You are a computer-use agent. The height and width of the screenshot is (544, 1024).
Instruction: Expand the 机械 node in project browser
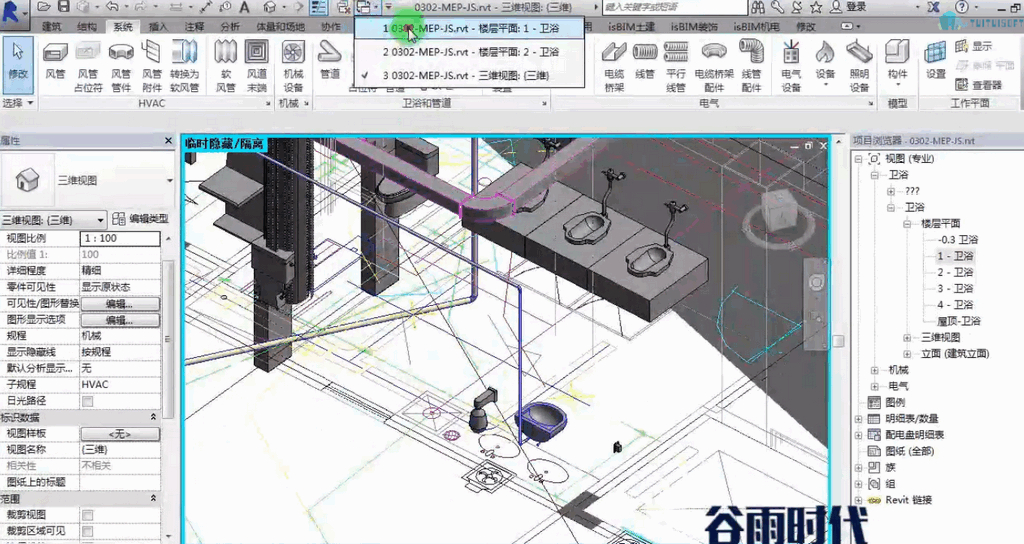point(874,370)
